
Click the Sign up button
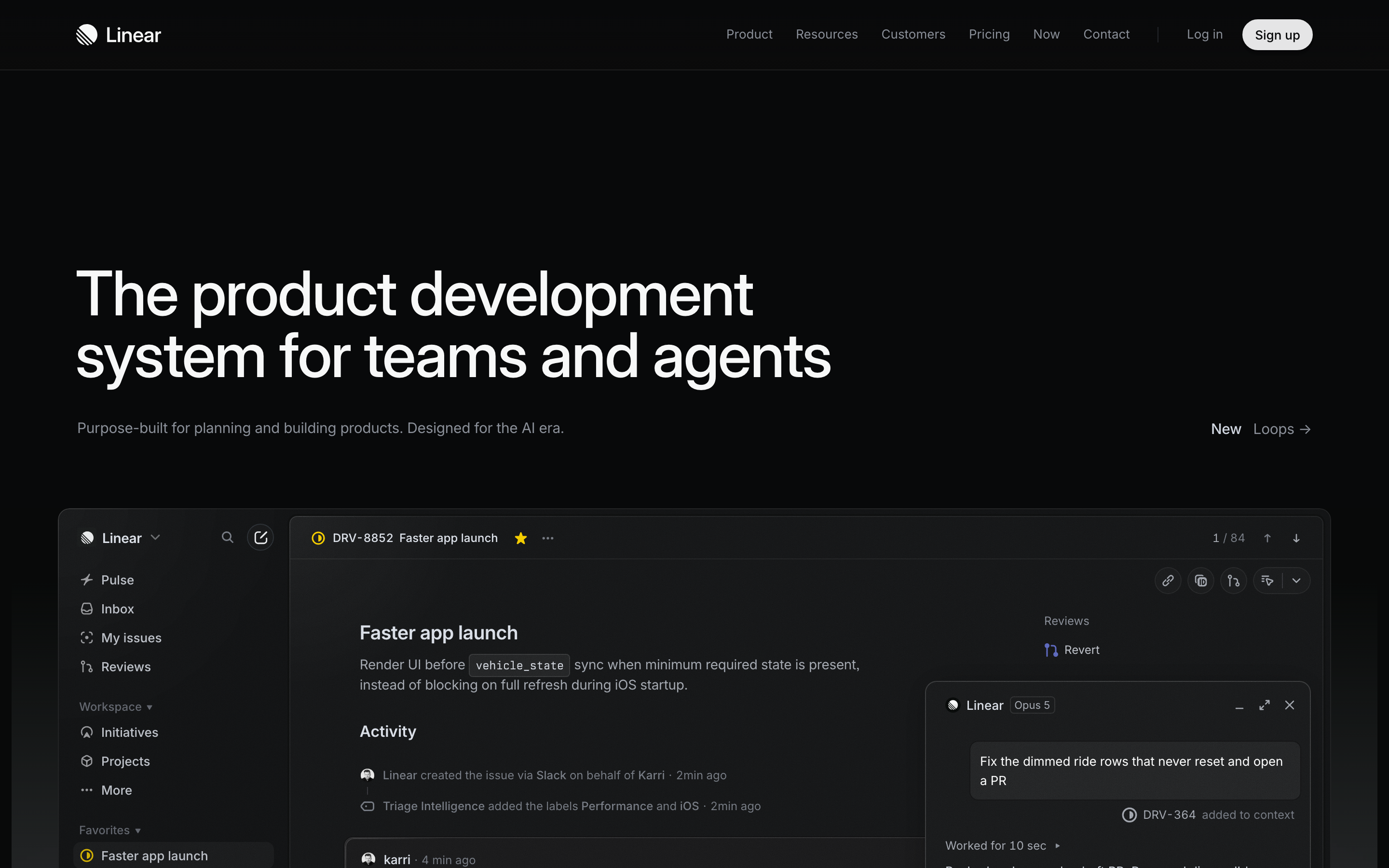1277,35
